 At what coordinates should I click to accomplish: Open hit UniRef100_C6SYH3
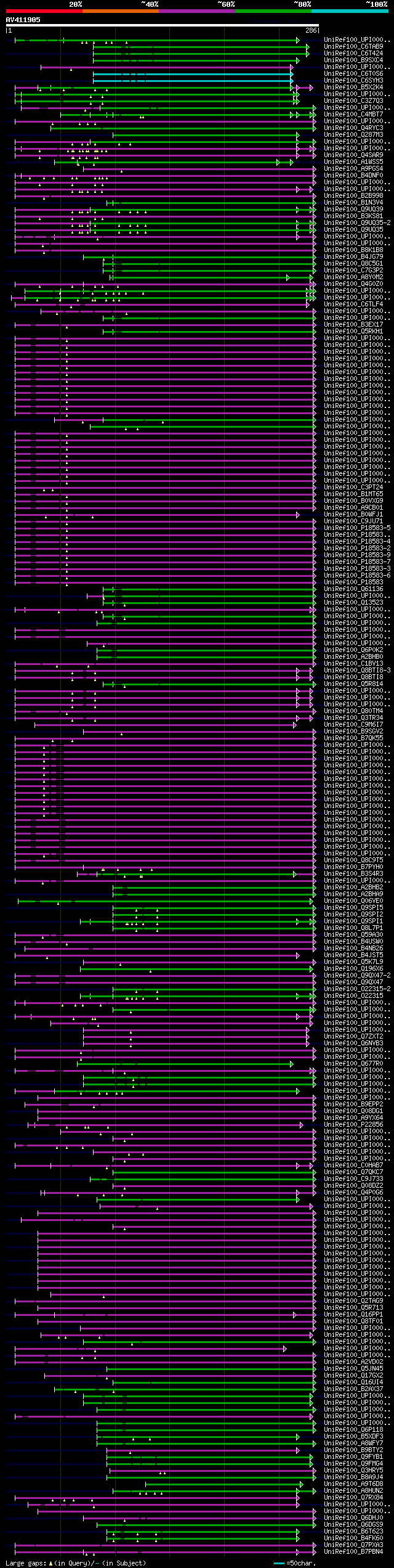point(353,80)
